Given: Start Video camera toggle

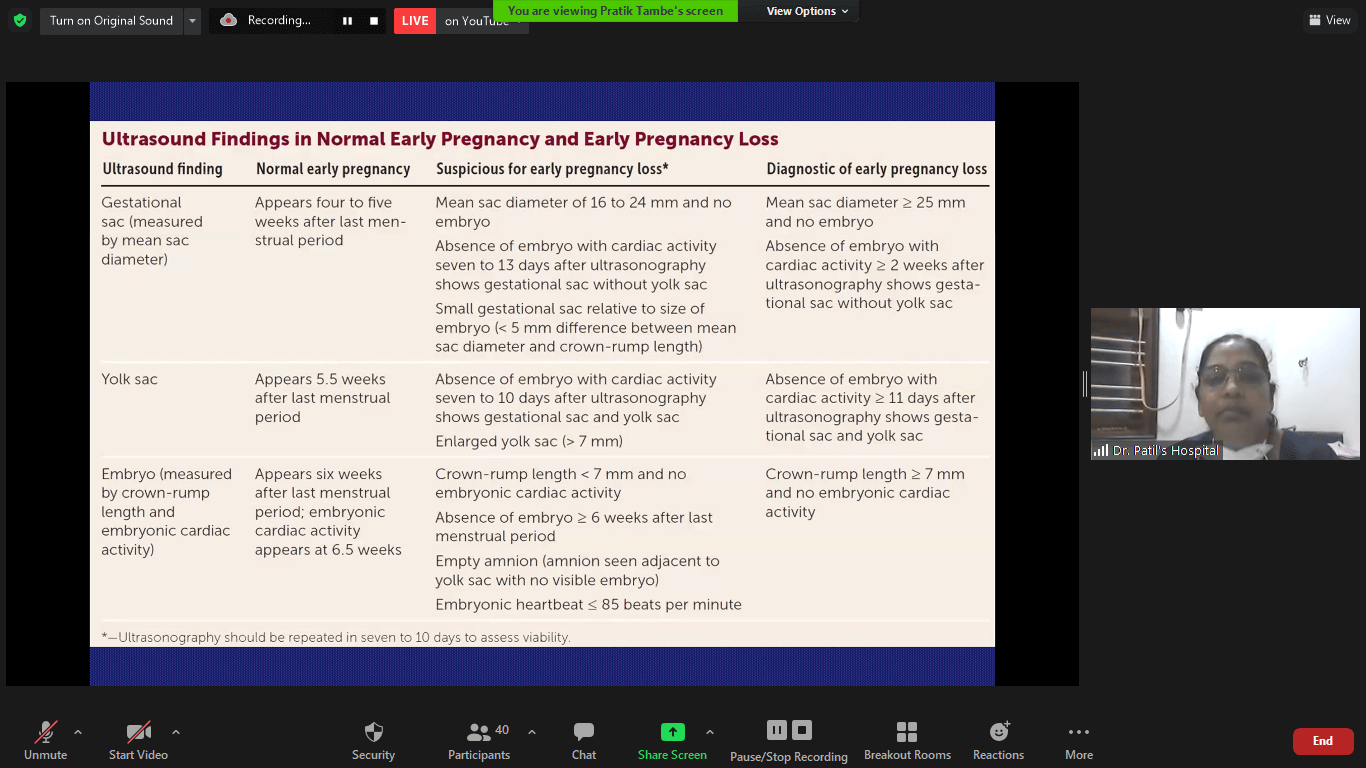Looking at the screenshot, I should pyautogui.click(x=138, y=741).
